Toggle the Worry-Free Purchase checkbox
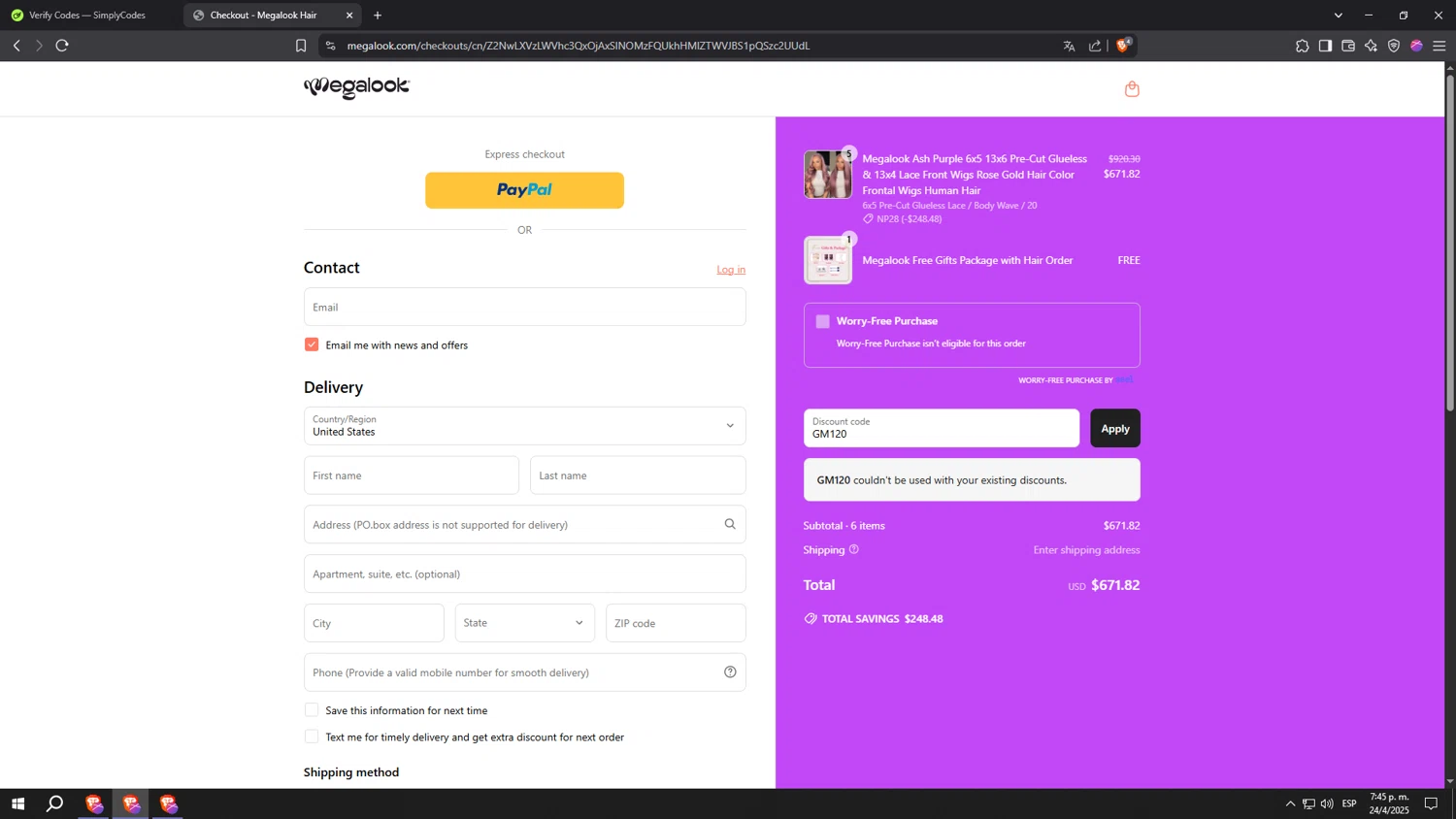This screenshot has height=819, width=1456. pos(823,321)
